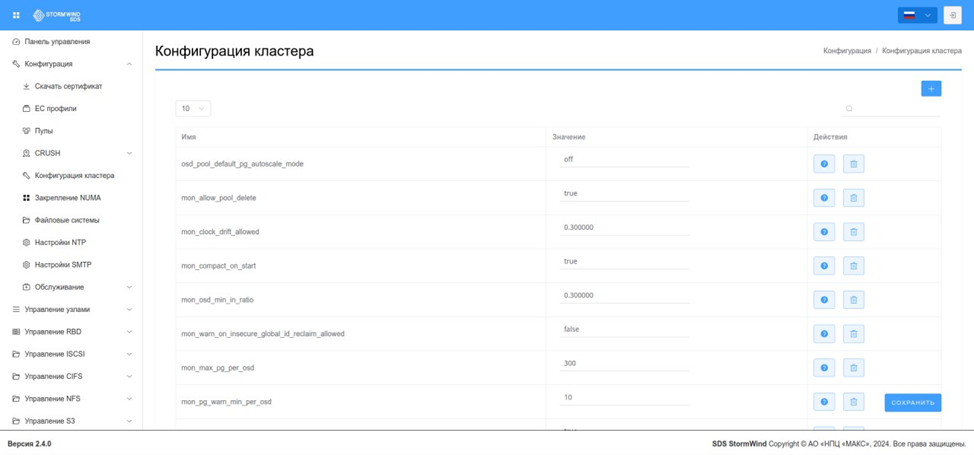Collapse the Конфигурация sidebar section

pos(129,64)
